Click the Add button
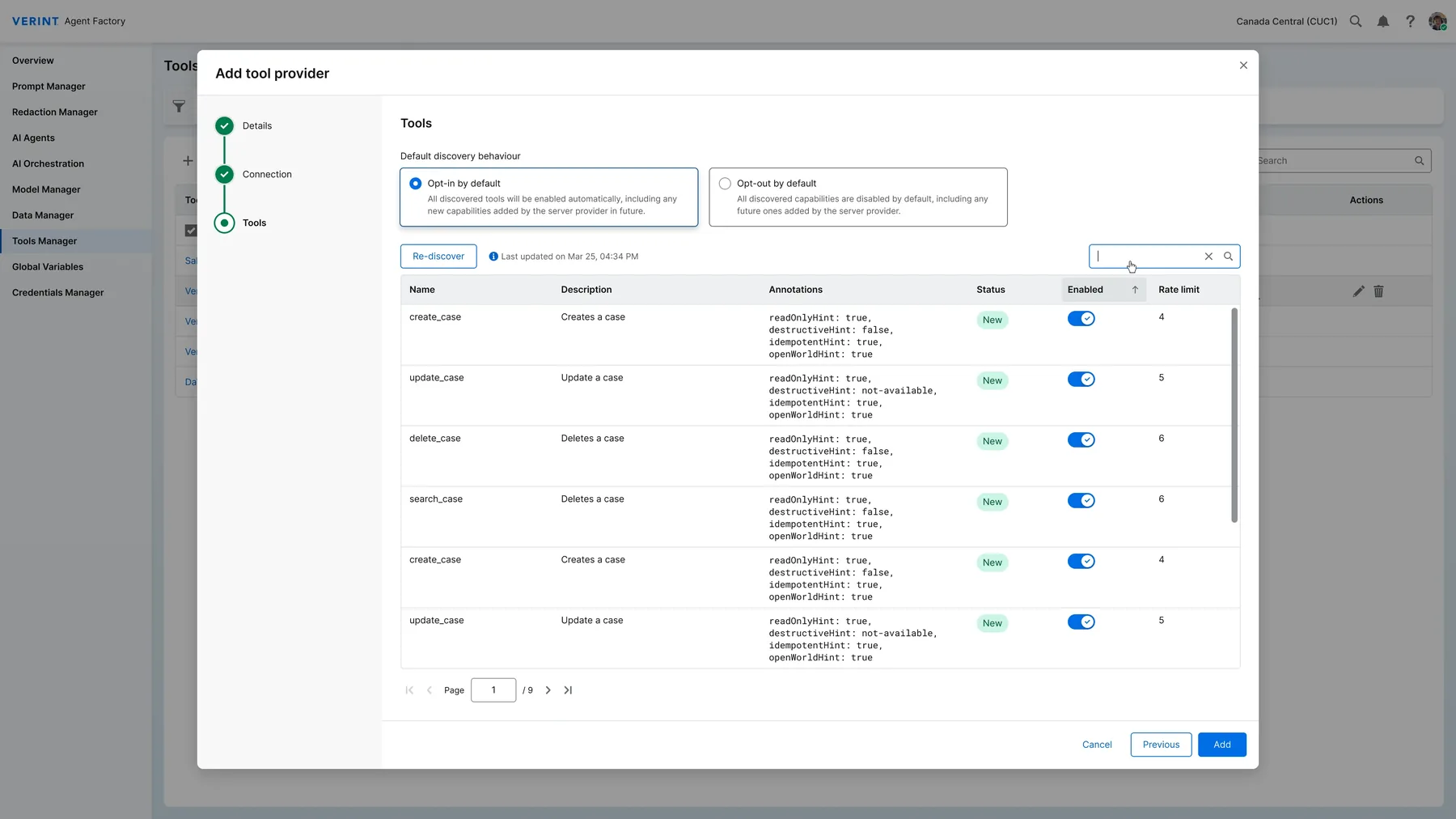Image resolution: width=1456 pixels, height=819 pixels. click(1222, 745)
